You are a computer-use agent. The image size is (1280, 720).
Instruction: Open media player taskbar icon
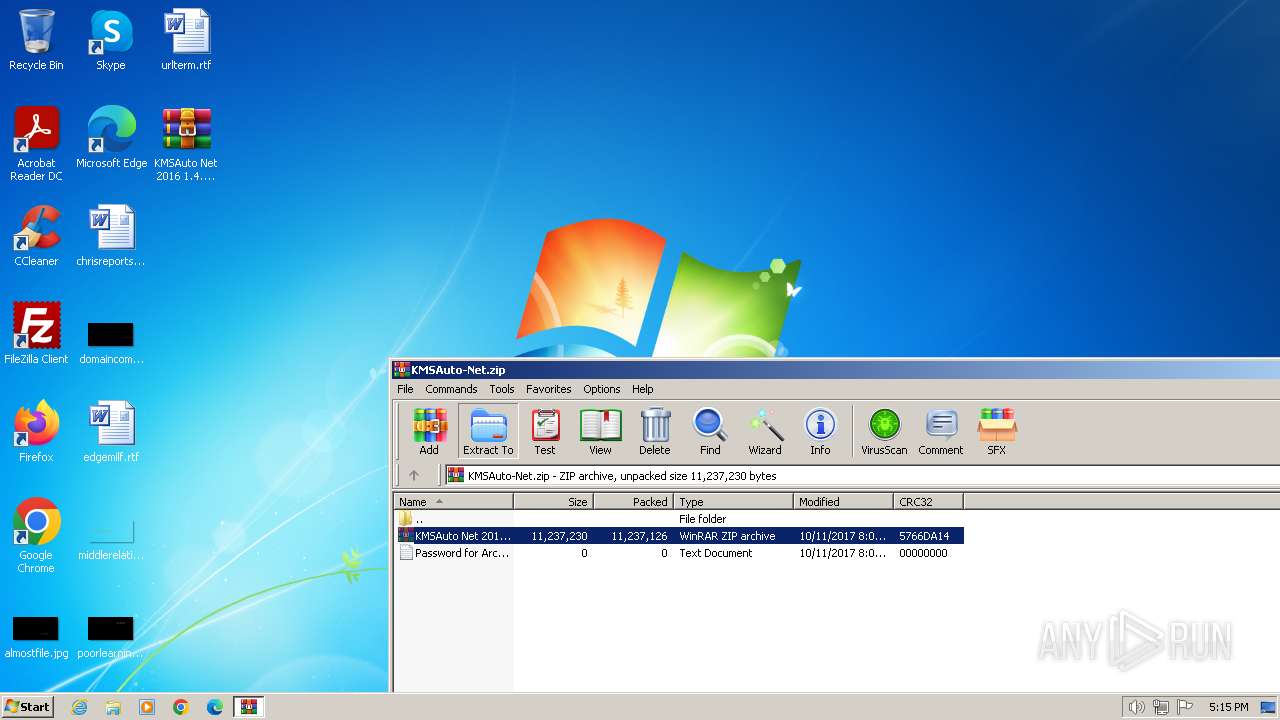point(147,707)
